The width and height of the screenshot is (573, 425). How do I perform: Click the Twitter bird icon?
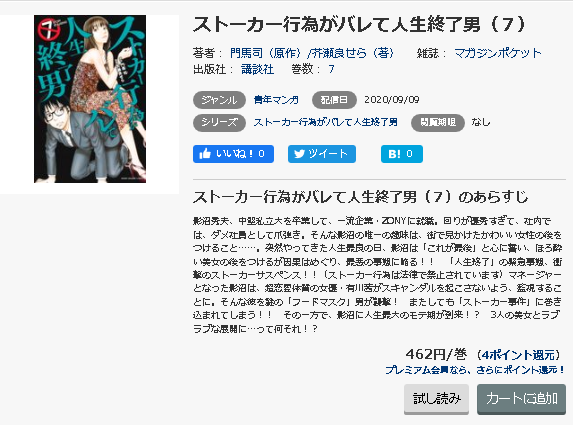(x=299, y=154)
